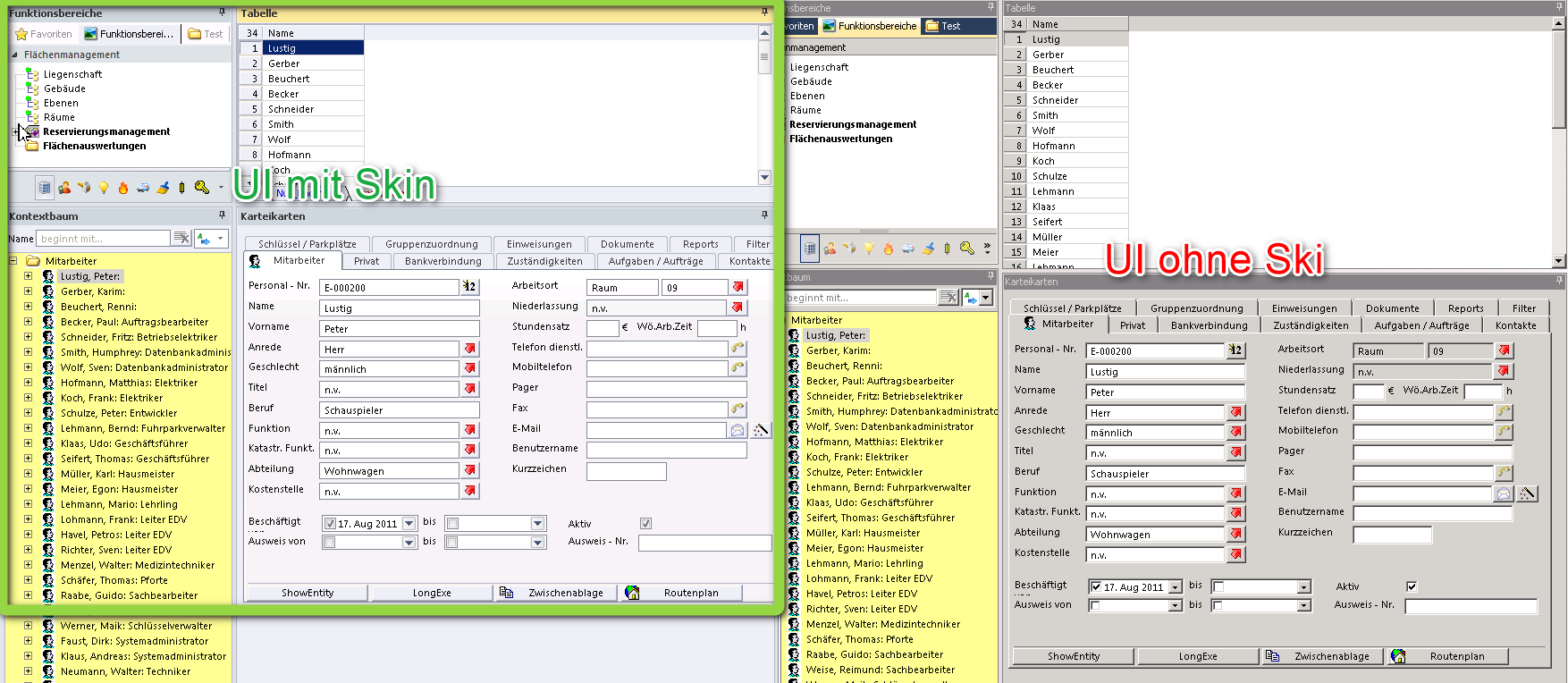This screenshot has height=683, width=1568.
Task: Generate Personal-Nr. number in skinned UI
Action: click(x=470, y=287)
